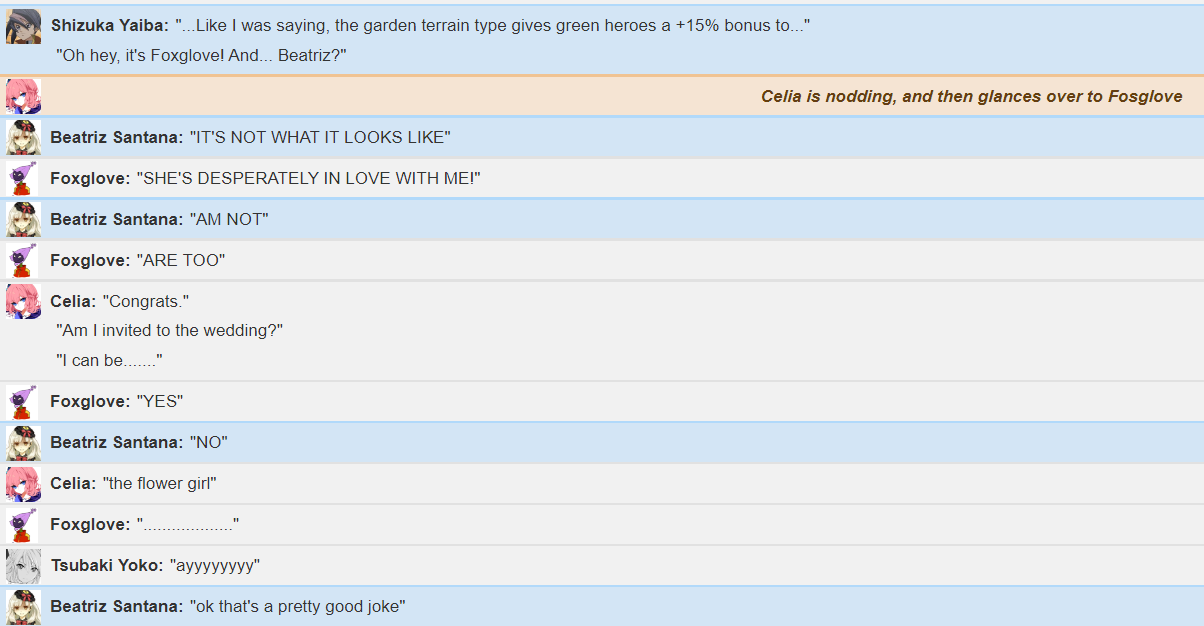Click Beatriz avatar next to "AM NOT"
Image resolution: width=1204 pixels, height=626 pixels.
tap(23, 219)
